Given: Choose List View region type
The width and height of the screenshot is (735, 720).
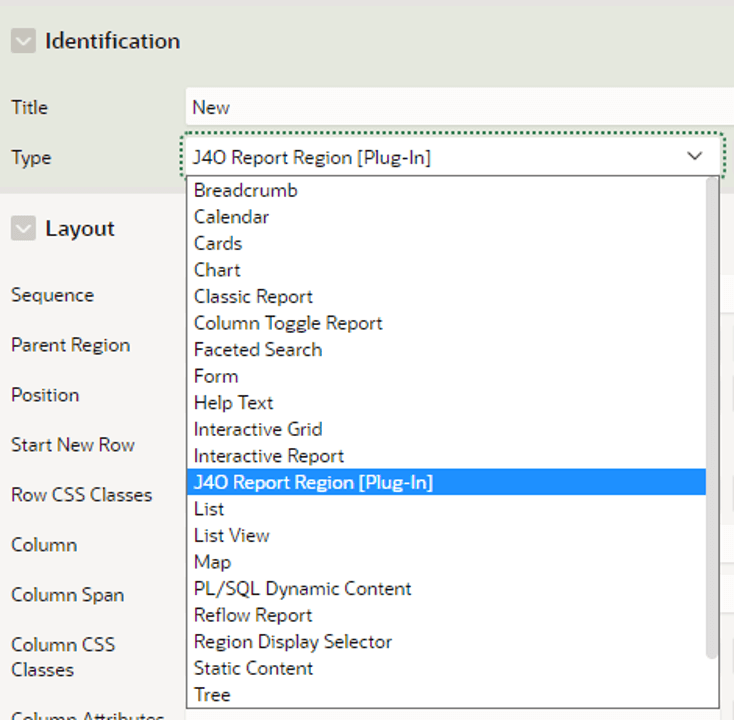Looking at the screenshot, I should click(x=446, y=535).
